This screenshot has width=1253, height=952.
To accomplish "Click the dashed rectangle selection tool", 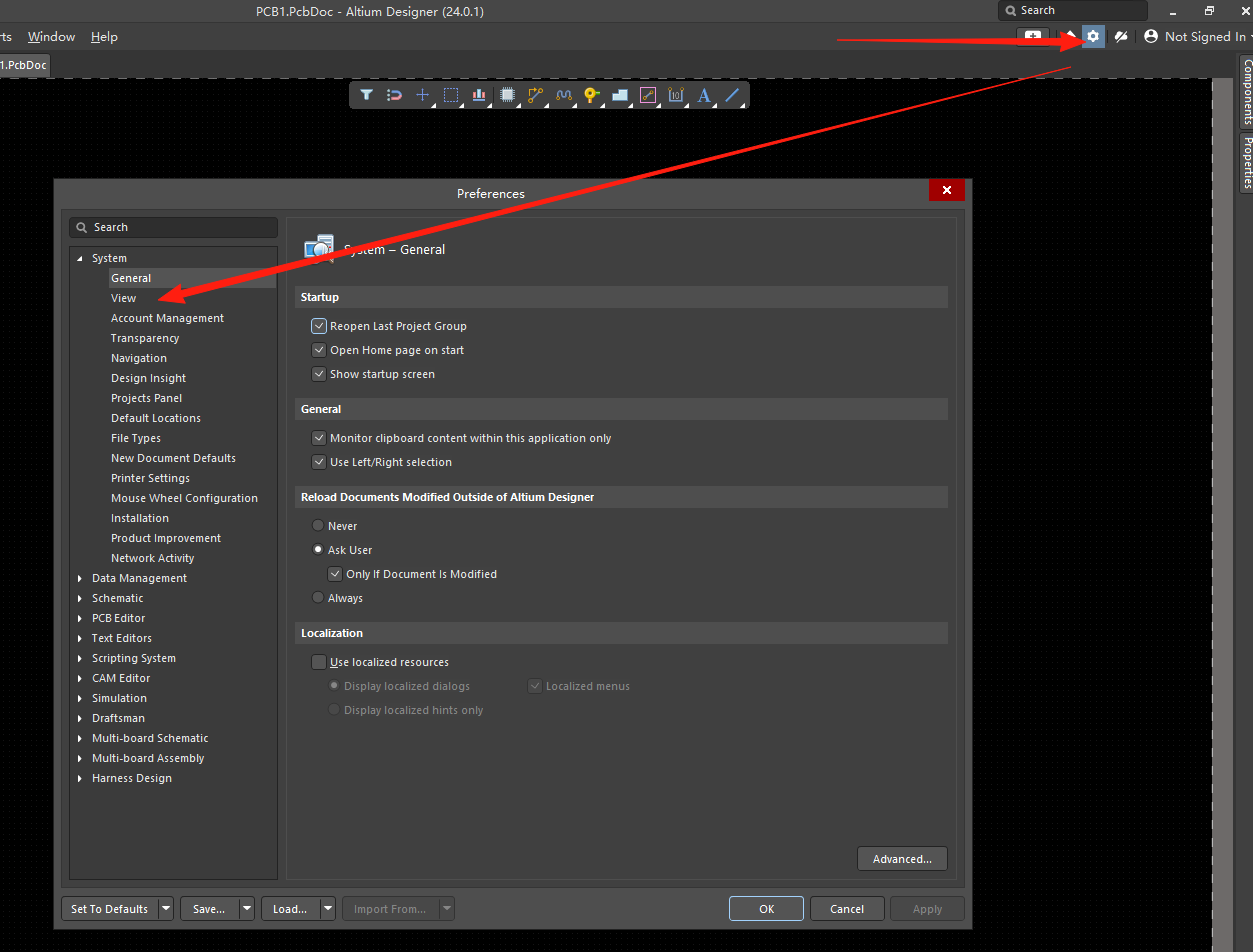I will pyautogui.click(x=451, y=95).
